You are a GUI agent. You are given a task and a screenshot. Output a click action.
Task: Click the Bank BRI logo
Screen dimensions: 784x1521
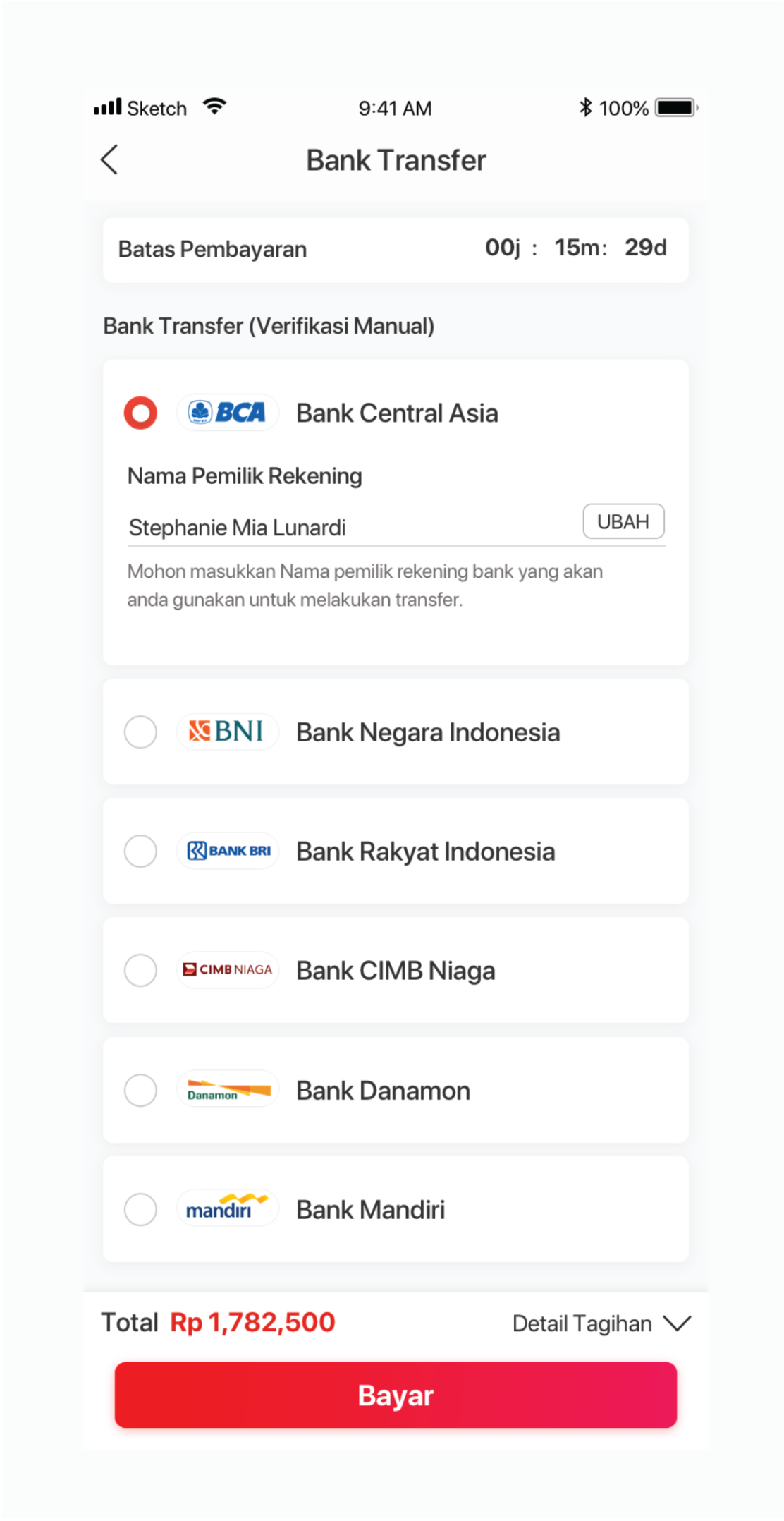tap(228, 851)
